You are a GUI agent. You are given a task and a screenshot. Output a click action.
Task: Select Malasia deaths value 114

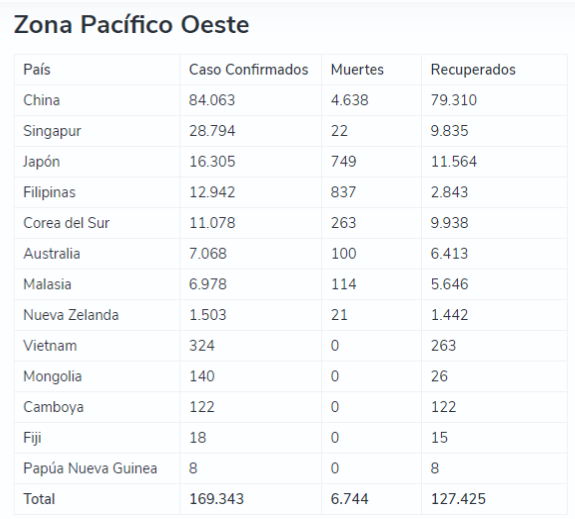[x=344, y=284]
